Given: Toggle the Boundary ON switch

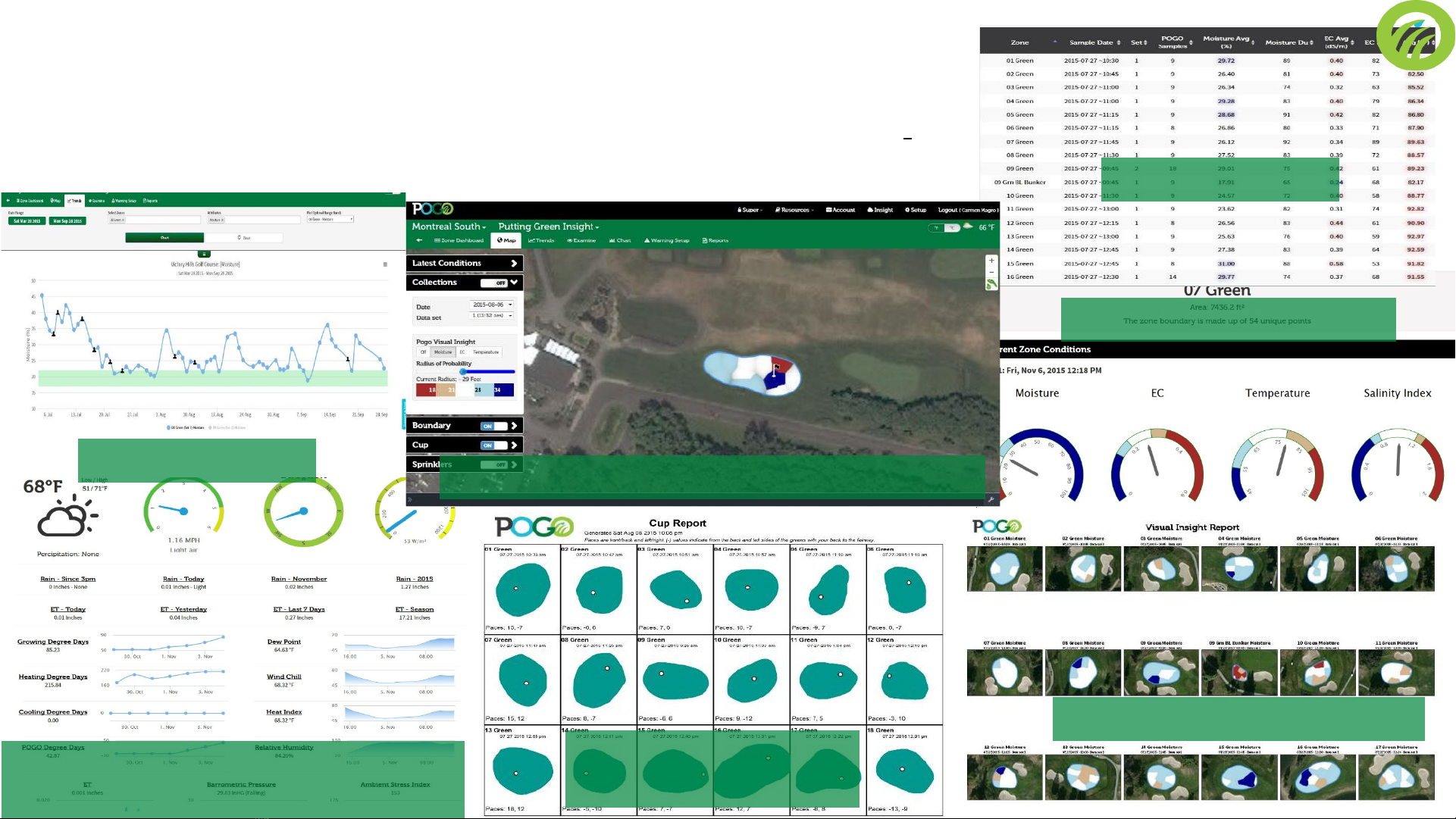Looking at the screenshot, I should 494,426.
